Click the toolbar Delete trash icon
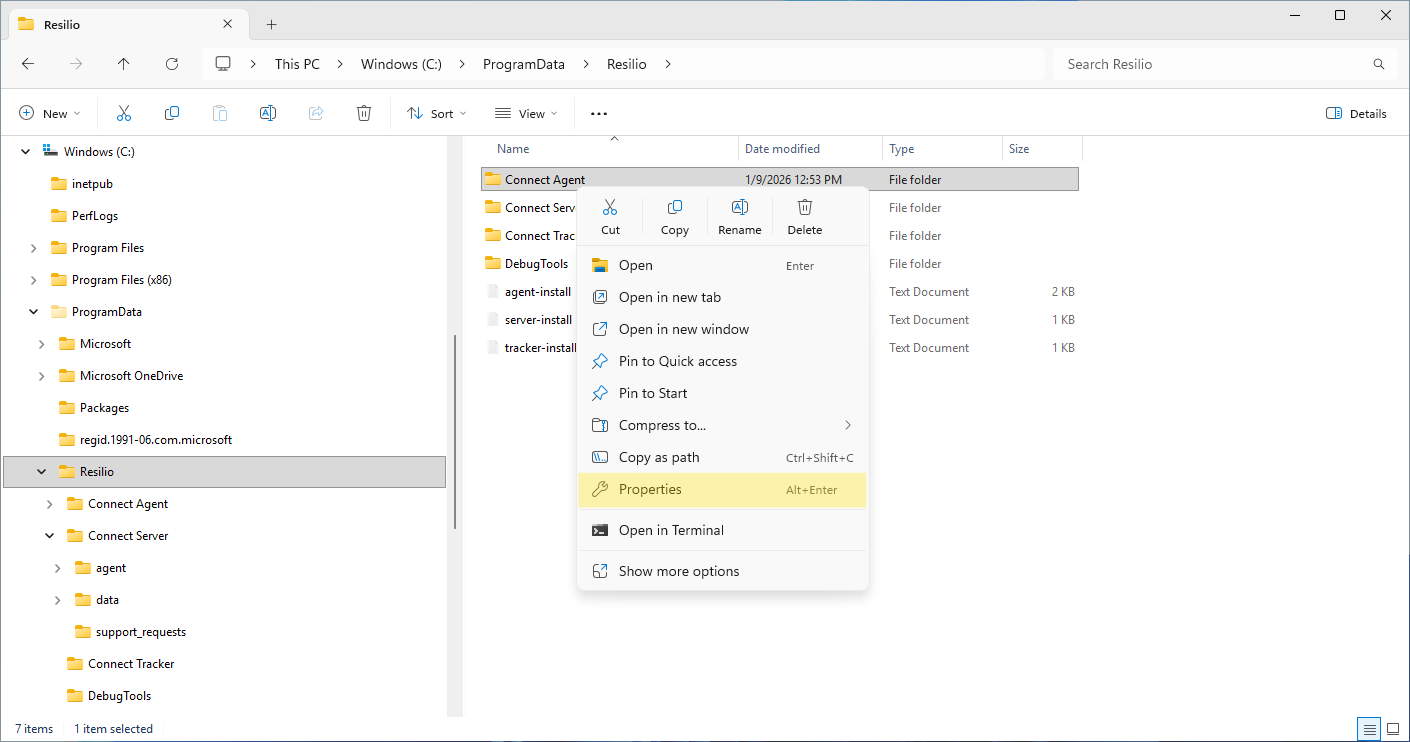The height and width of the screenshot is (742, 1410). click(x=364, y=113)
